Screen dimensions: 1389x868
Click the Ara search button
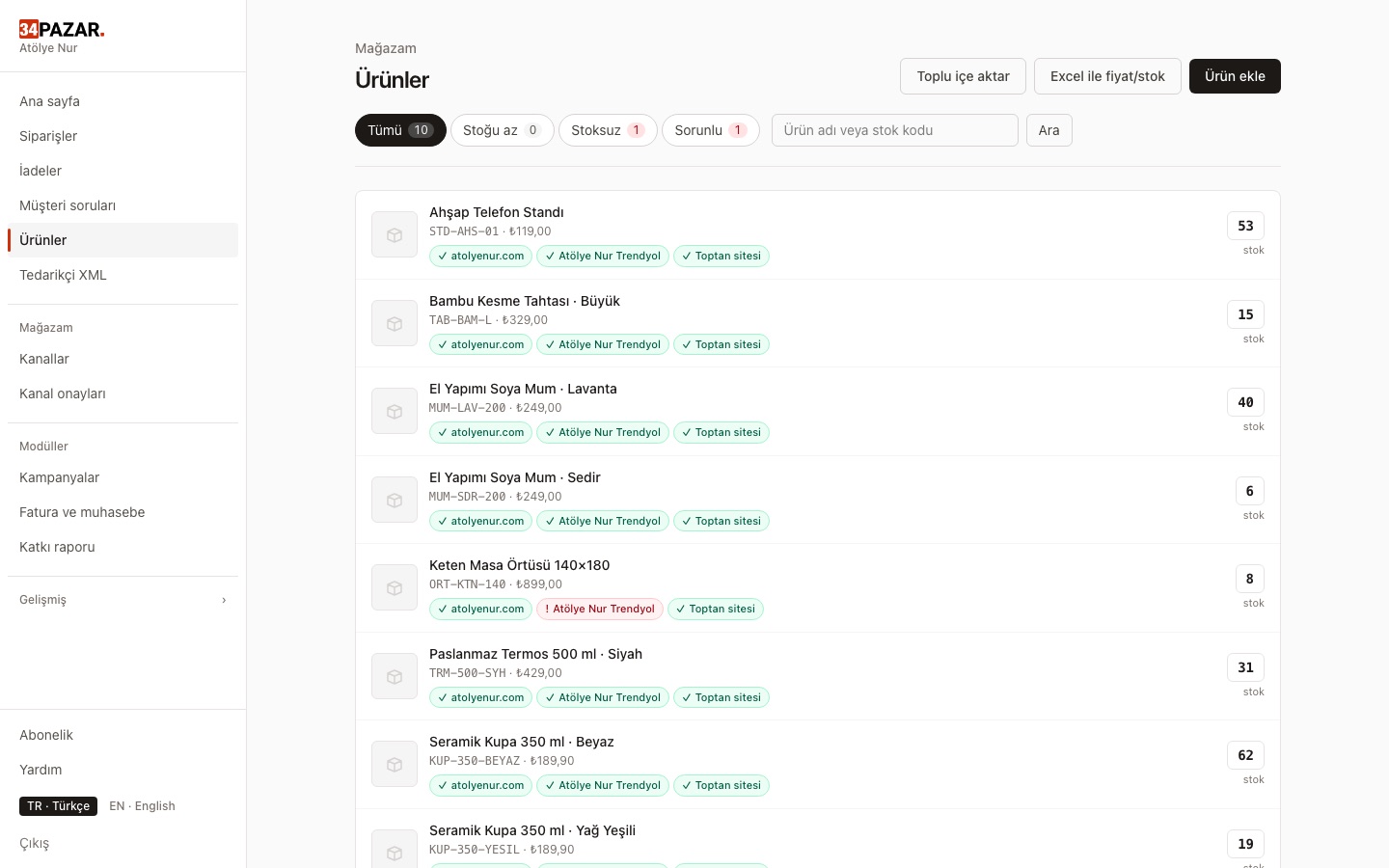coord(1049,130)
